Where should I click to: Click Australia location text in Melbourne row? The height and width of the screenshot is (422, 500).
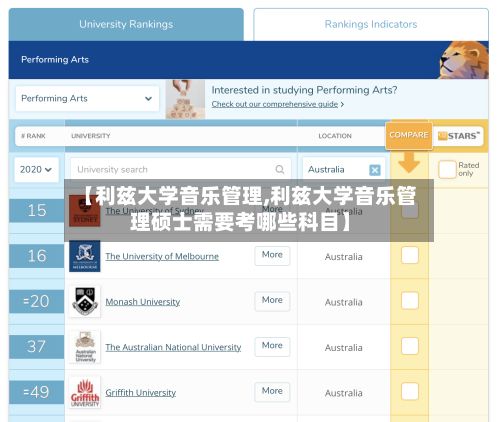pos(344,257)
